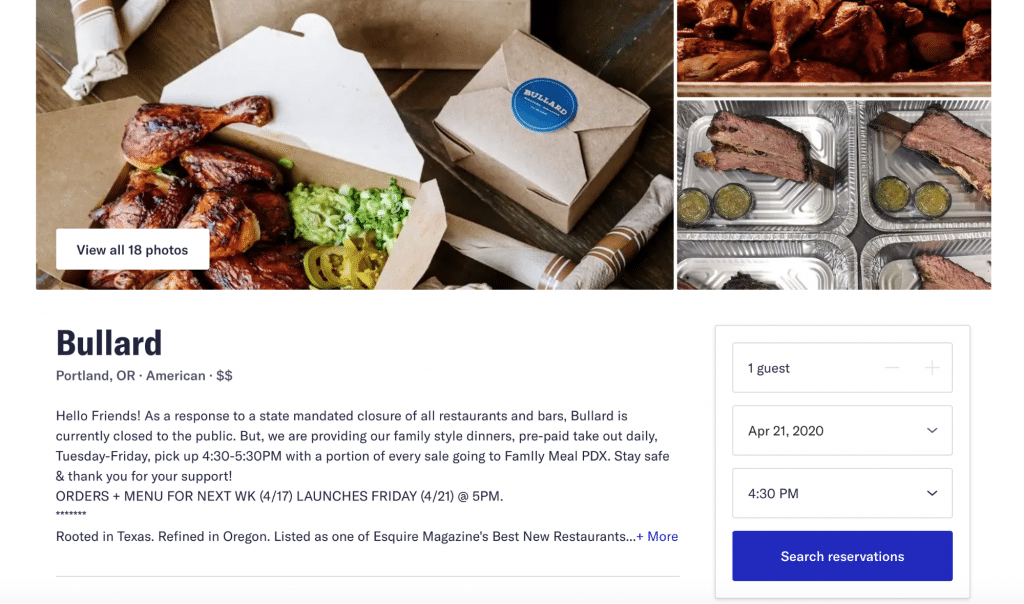Click the Bullard restaurant title
The width and height of the screenshot is (1024, 604).
pyautogui.click(x=109, y=343)
